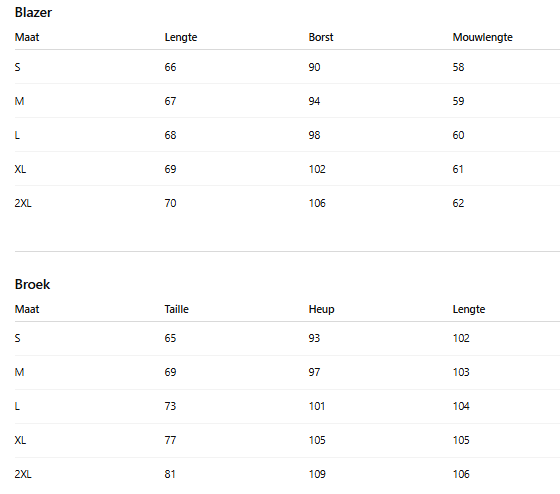Click the Broek Lengte column header

(469, 309)
